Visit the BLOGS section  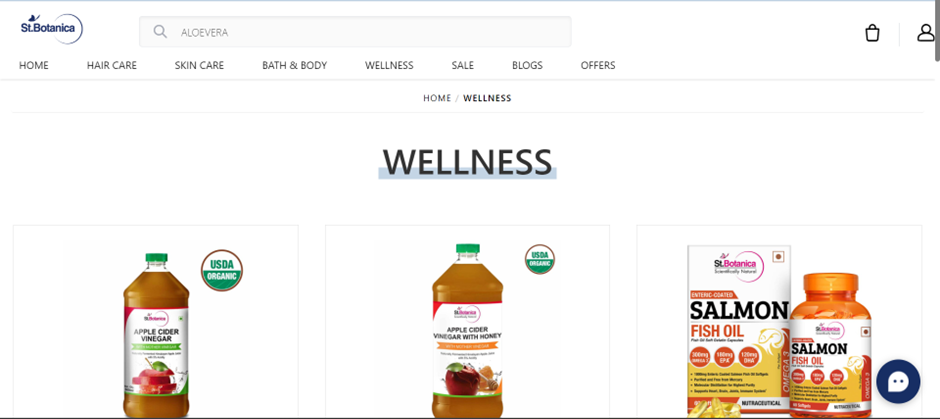click(x=527, y=65)
